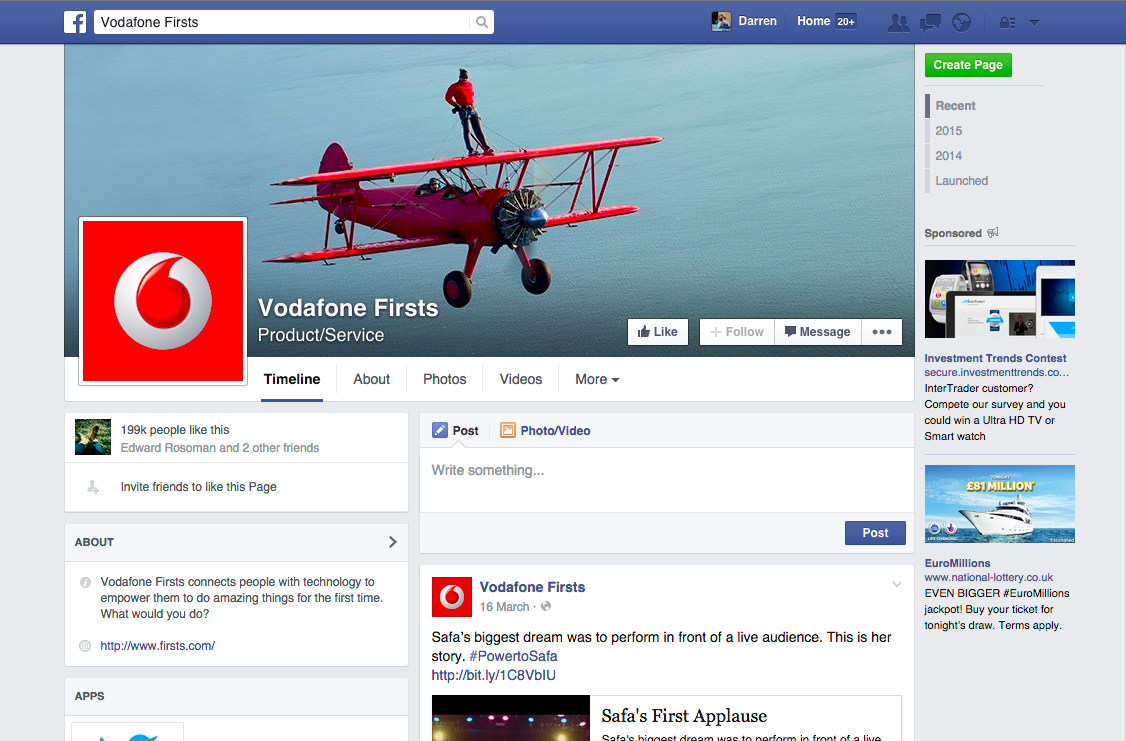1126x741 pixels.
Task: Open the friend requests icon
Action: tap(898, 22)
